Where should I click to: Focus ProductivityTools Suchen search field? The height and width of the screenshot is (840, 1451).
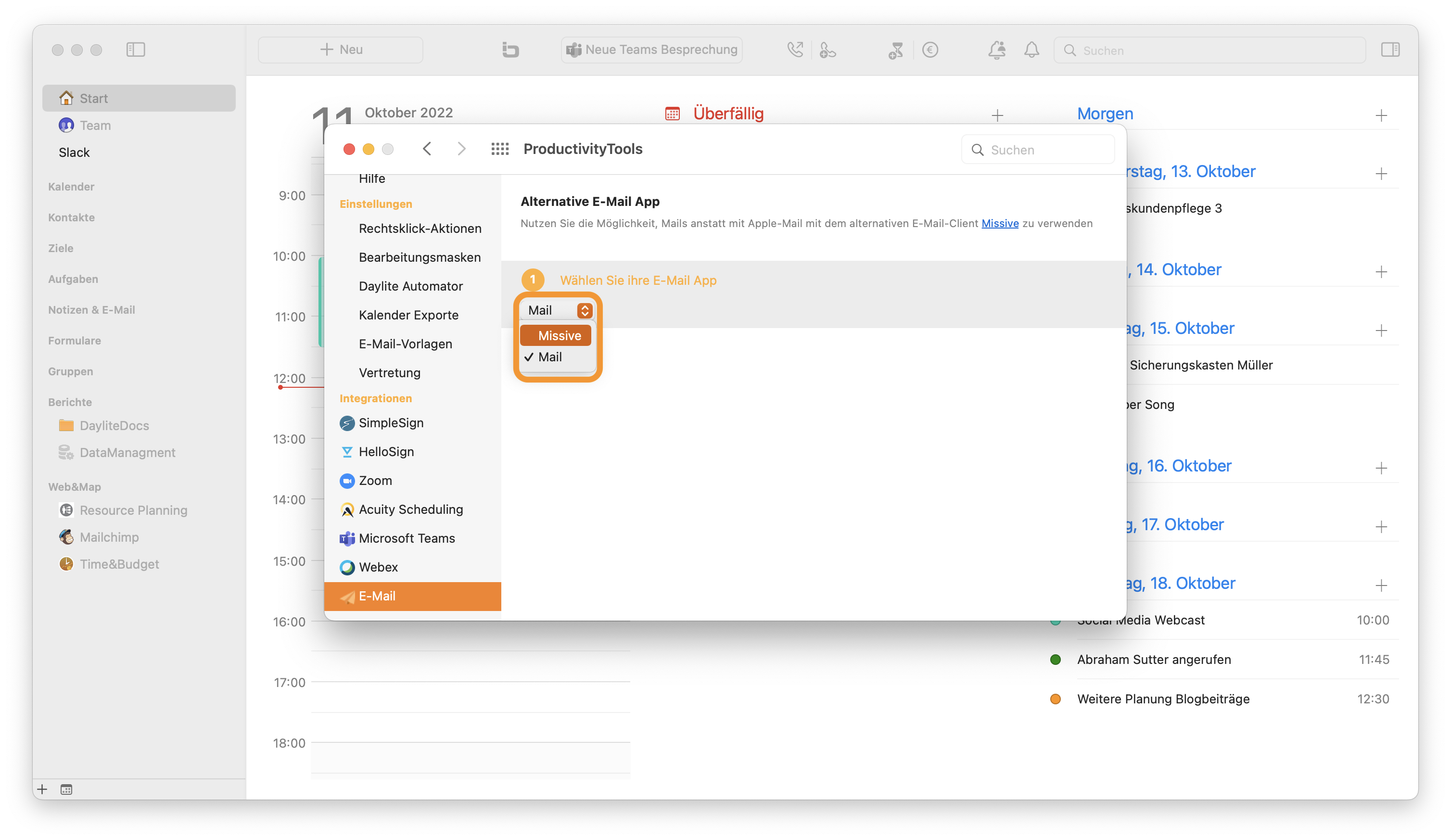click(1038, 150)
